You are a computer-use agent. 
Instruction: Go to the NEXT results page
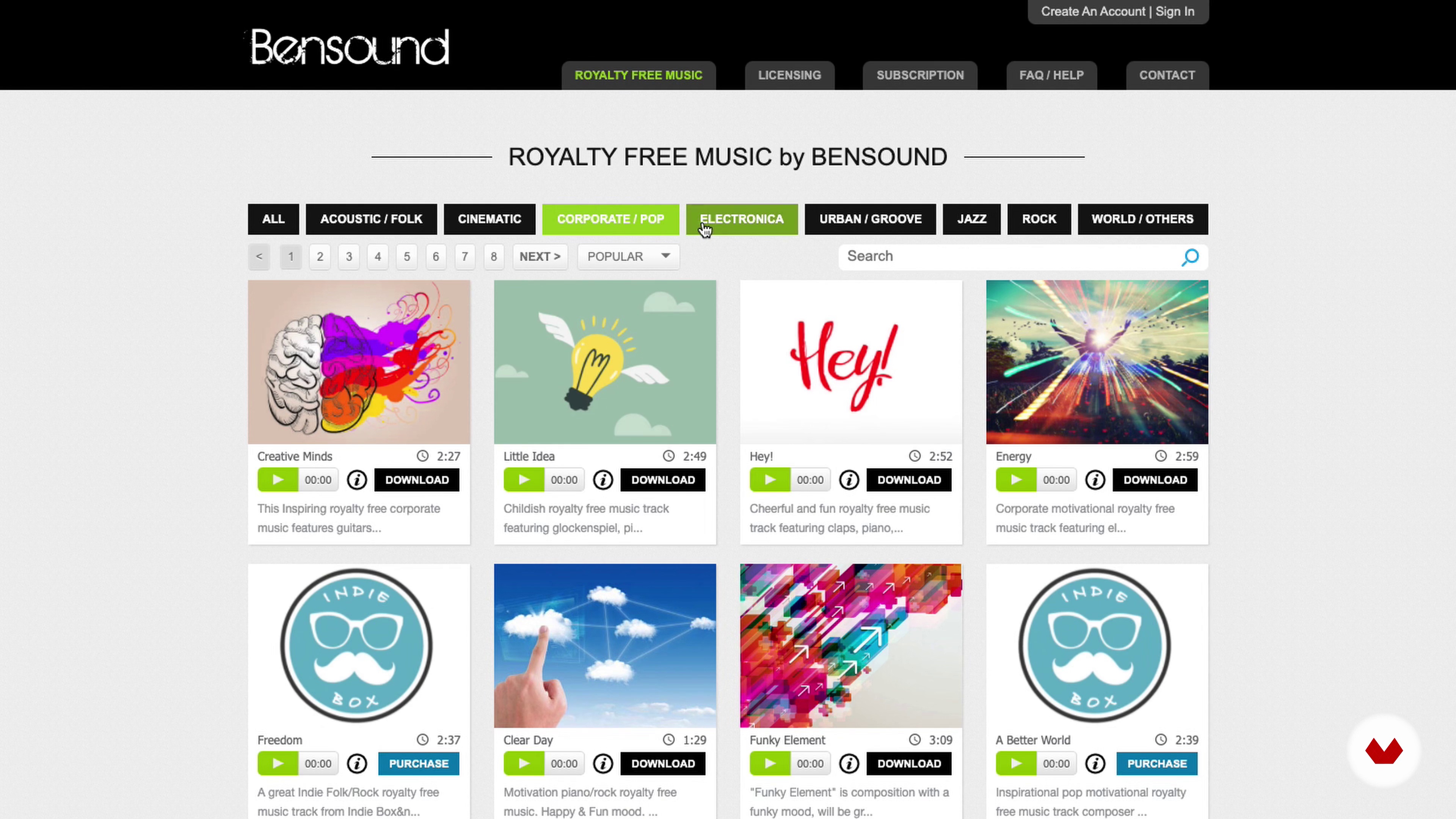pyautogui.click(x=540, y=257)
